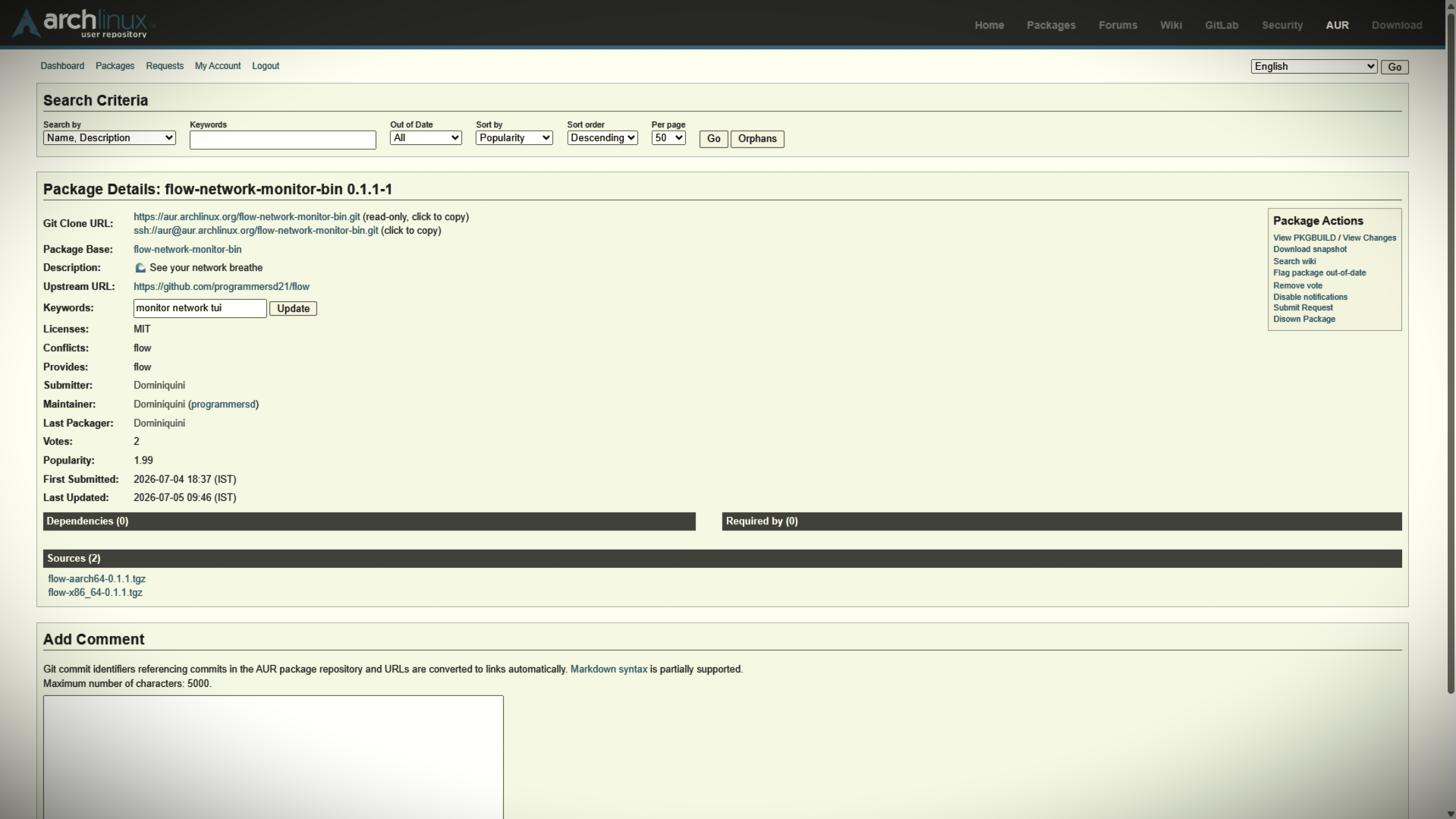Image resolution: width=1456 pixels, height=819 pixels.
Task: Open the Packages link in the sub-navigation
Action: [x=115, y=66]
